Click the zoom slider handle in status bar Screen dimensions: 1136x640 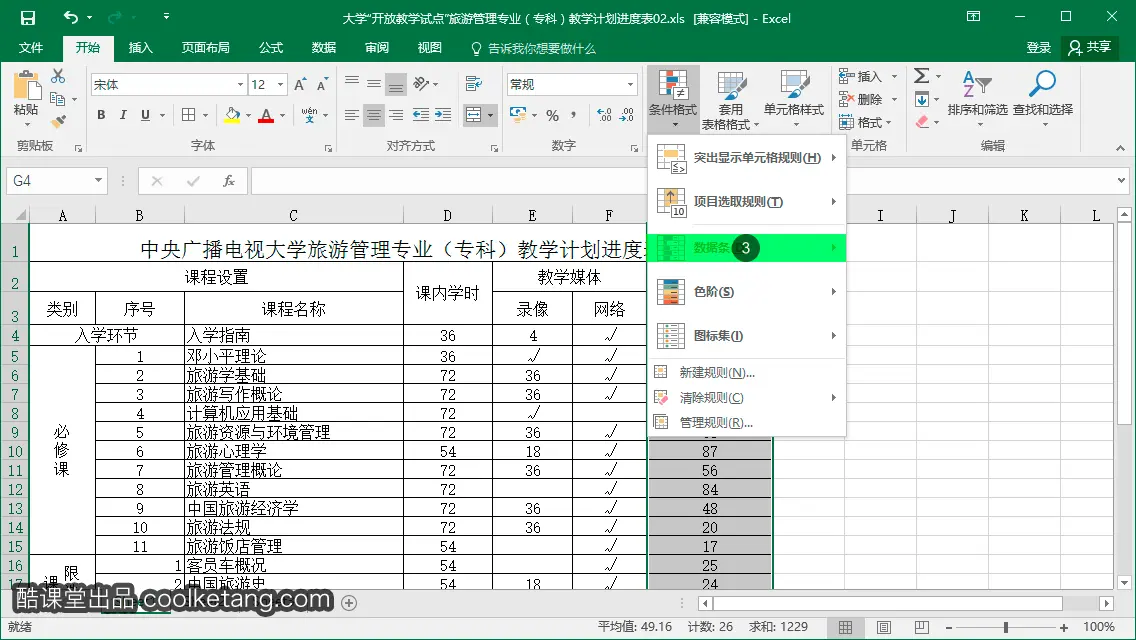(1006, 628)
